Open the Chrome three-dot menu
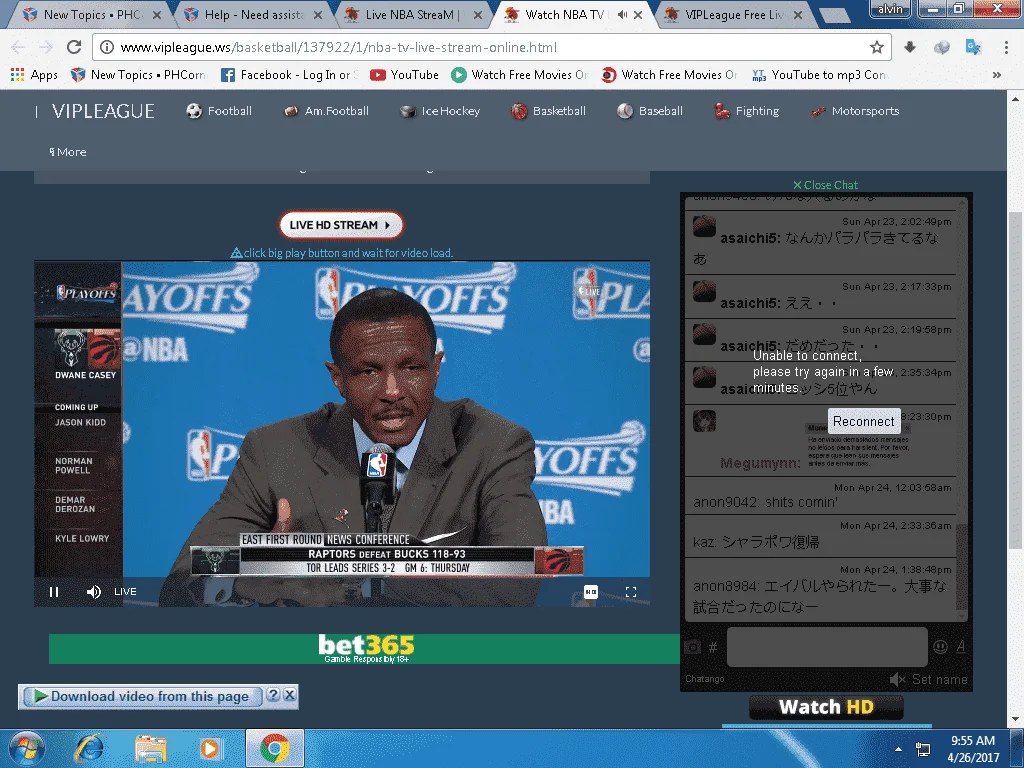Viewport: 1024px width, 768px height. (1006, 47)
